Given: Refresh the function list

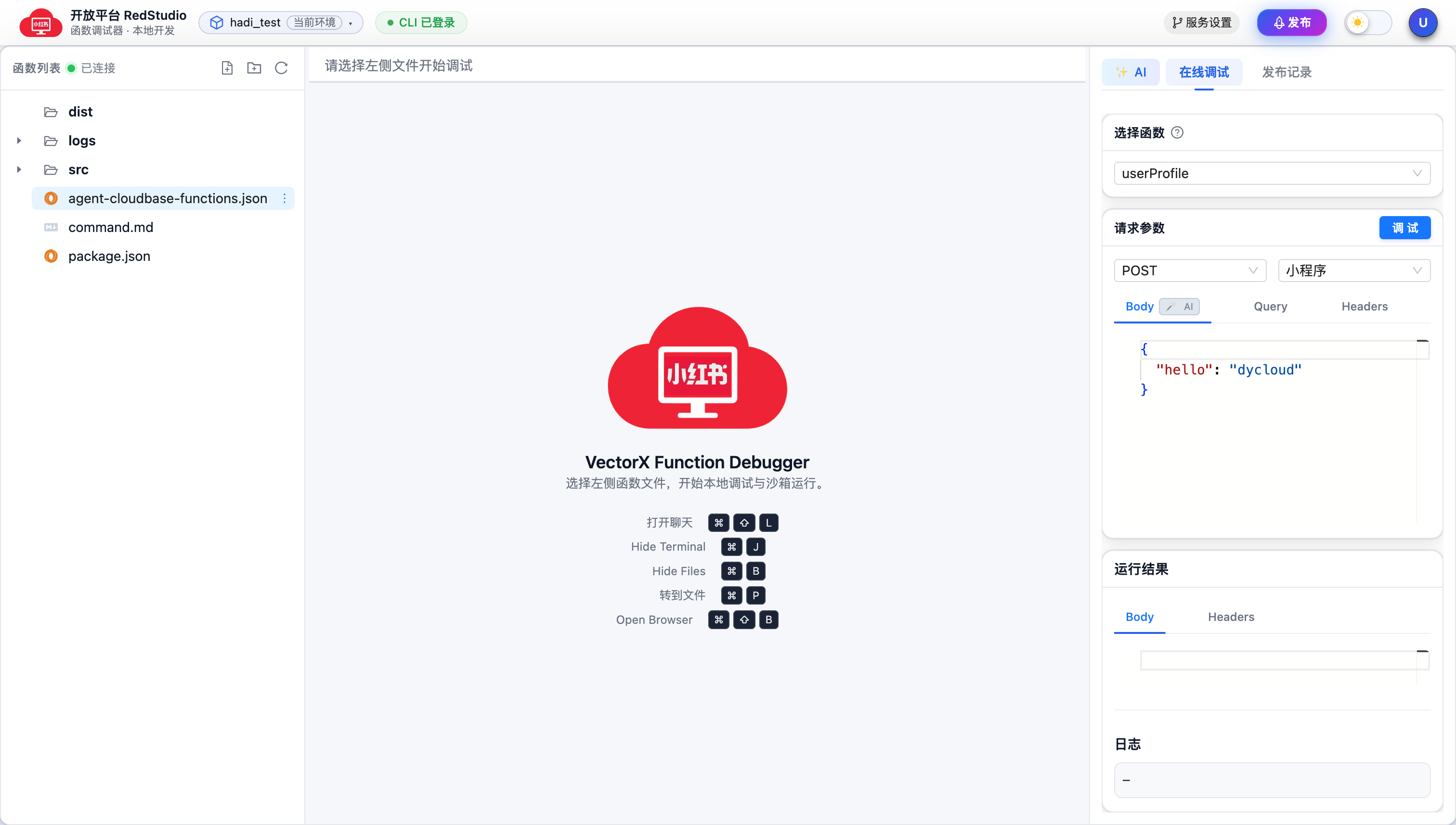Looking at the screenshot, I should (x=281, y=68).
